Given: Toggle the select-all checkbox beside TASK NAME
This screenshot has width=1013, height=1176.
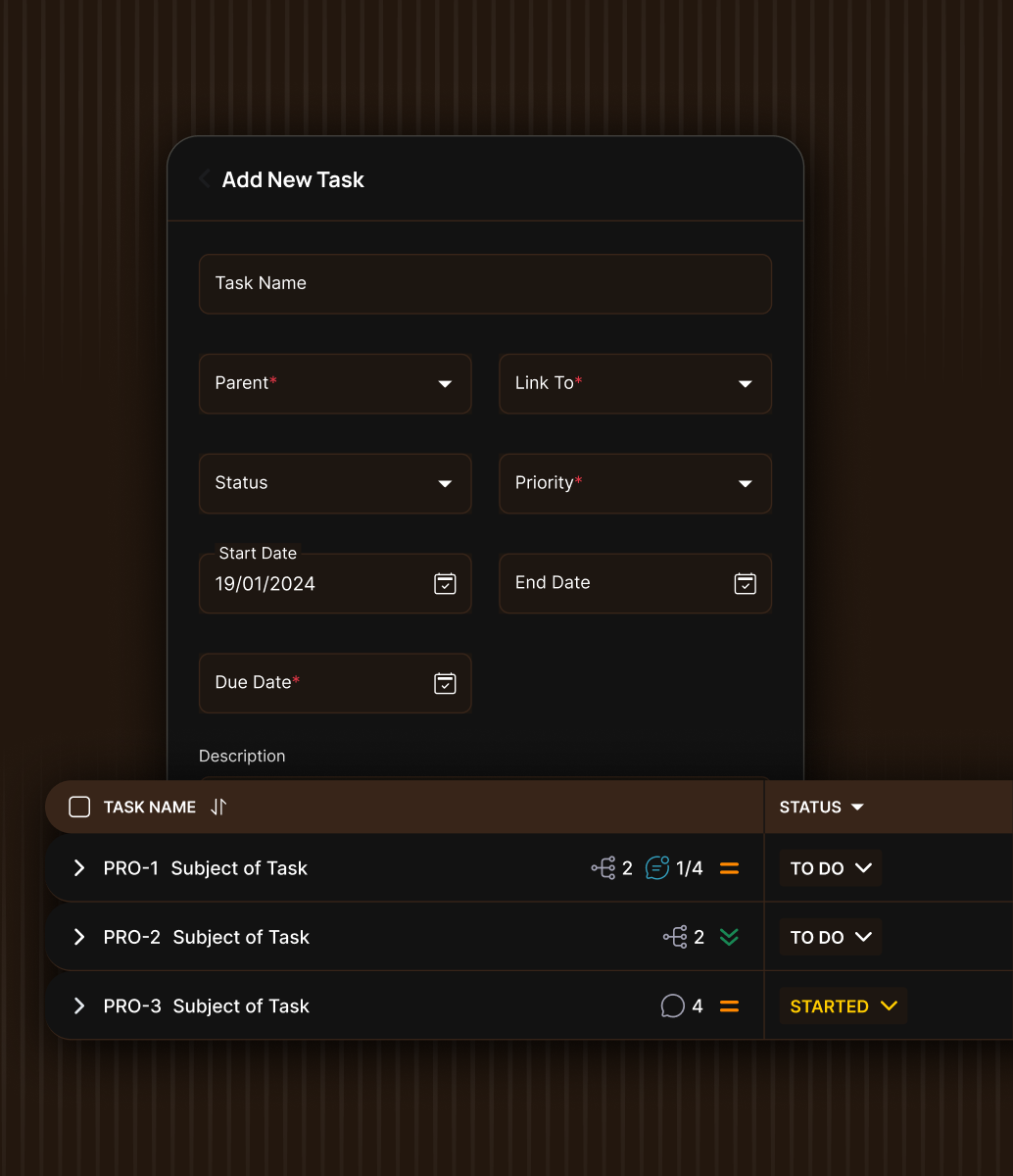Looking at the screenshot, I should click(79, 808).
